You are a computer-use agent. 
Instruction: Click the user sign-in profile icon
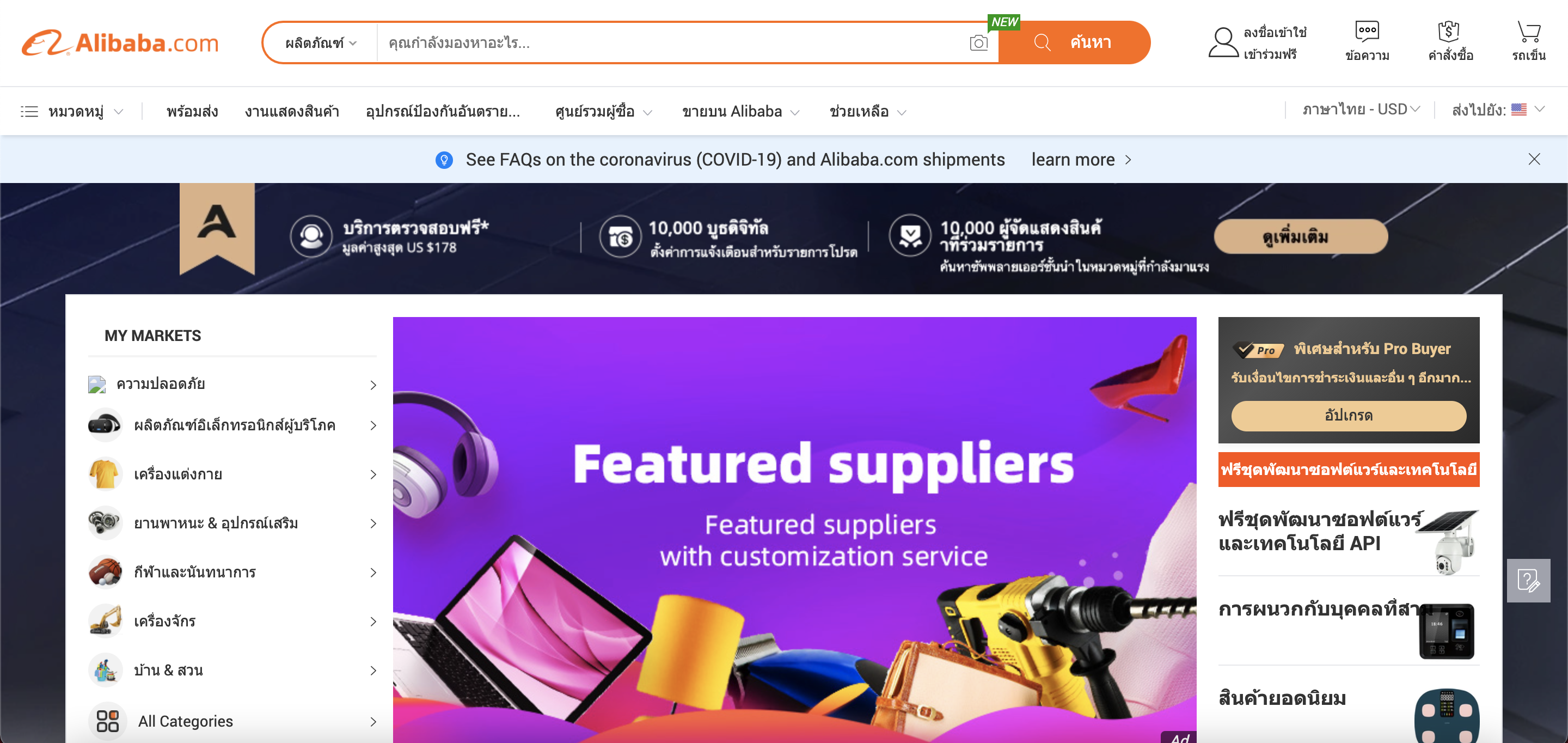tap(1223, 42)
